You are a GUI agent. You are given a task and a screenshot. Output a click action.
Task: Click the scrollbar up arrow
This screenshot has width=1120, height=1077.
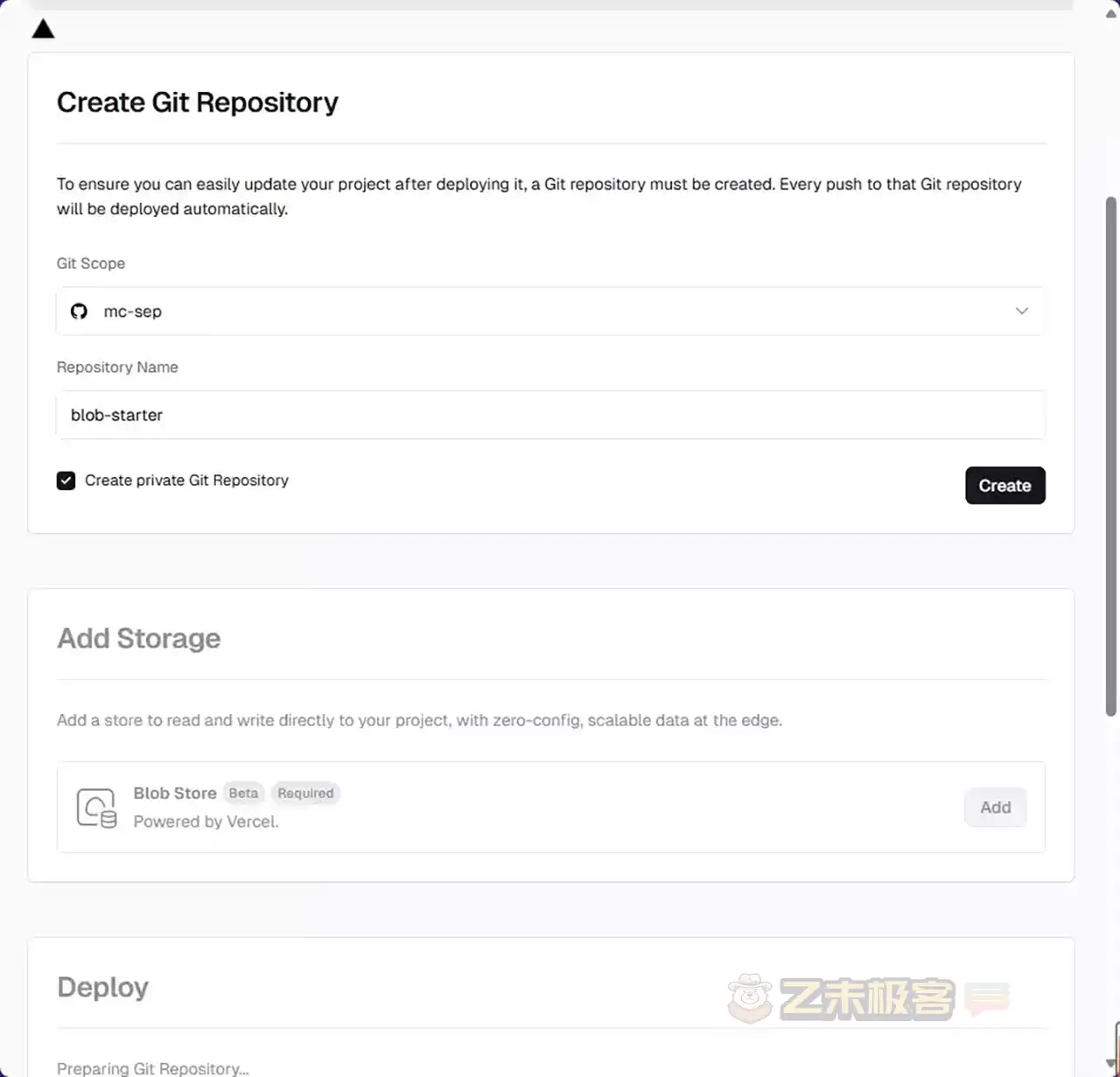[x=1111, y=13]
